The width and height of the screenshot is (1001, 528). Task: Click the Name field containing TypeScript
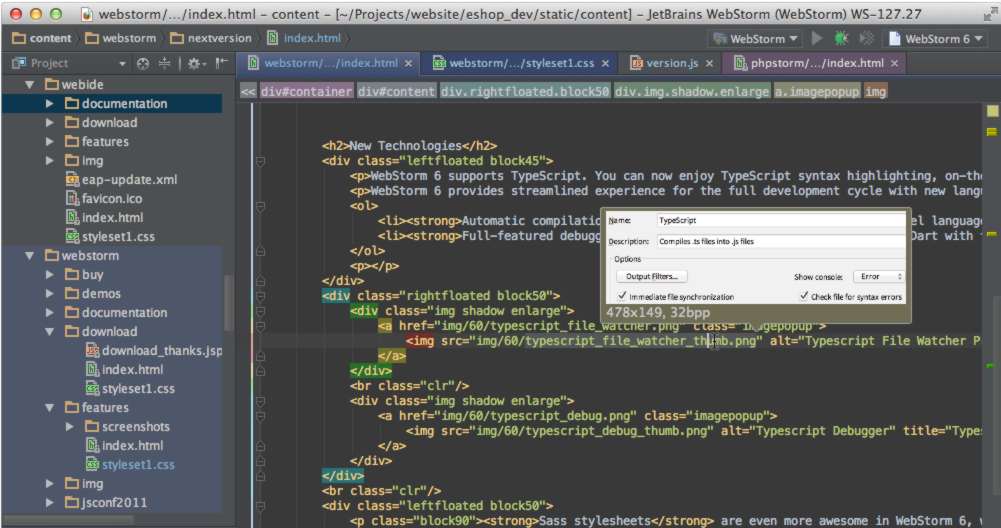(781, 220)
